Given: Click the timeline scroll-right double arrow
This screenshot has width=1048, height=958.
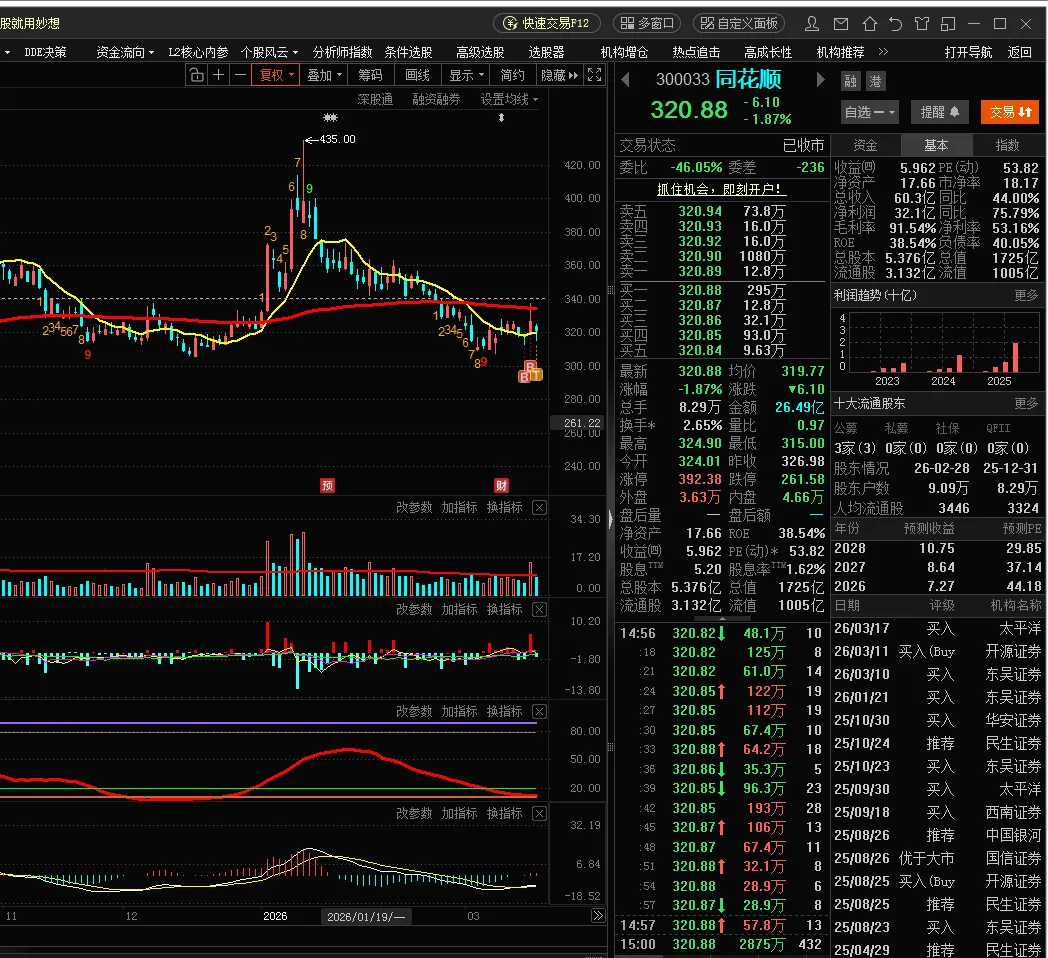Looking at the screenshot, I should pos(598,916).
